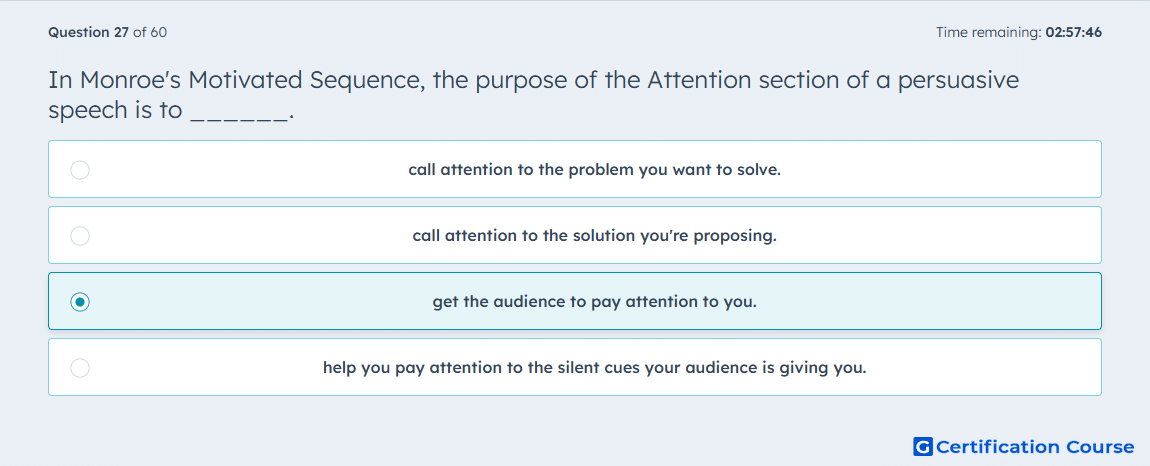Screen dimensions: 1150x466
Task: Click answer text 'get the audience to pay attention to you'
Action: click(595, 302)
